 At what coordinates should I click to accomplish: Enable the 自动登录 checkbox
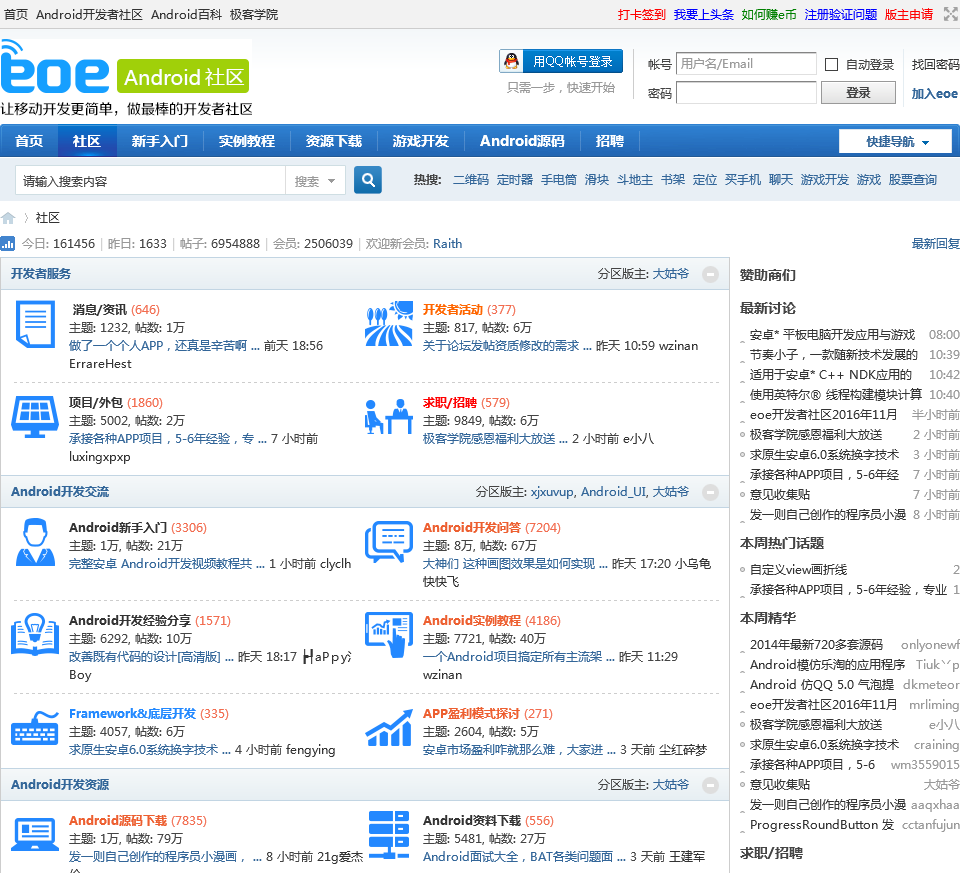(x=831, y=64)
